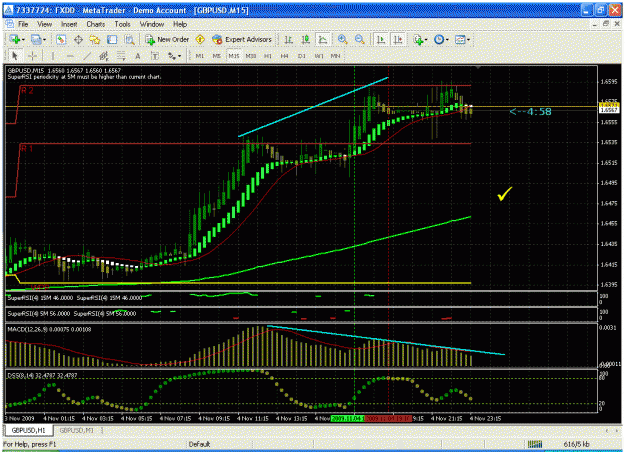This screenshot has height=452, width=625.
Task: Zoom in on the chart
Action: point(342,39)
